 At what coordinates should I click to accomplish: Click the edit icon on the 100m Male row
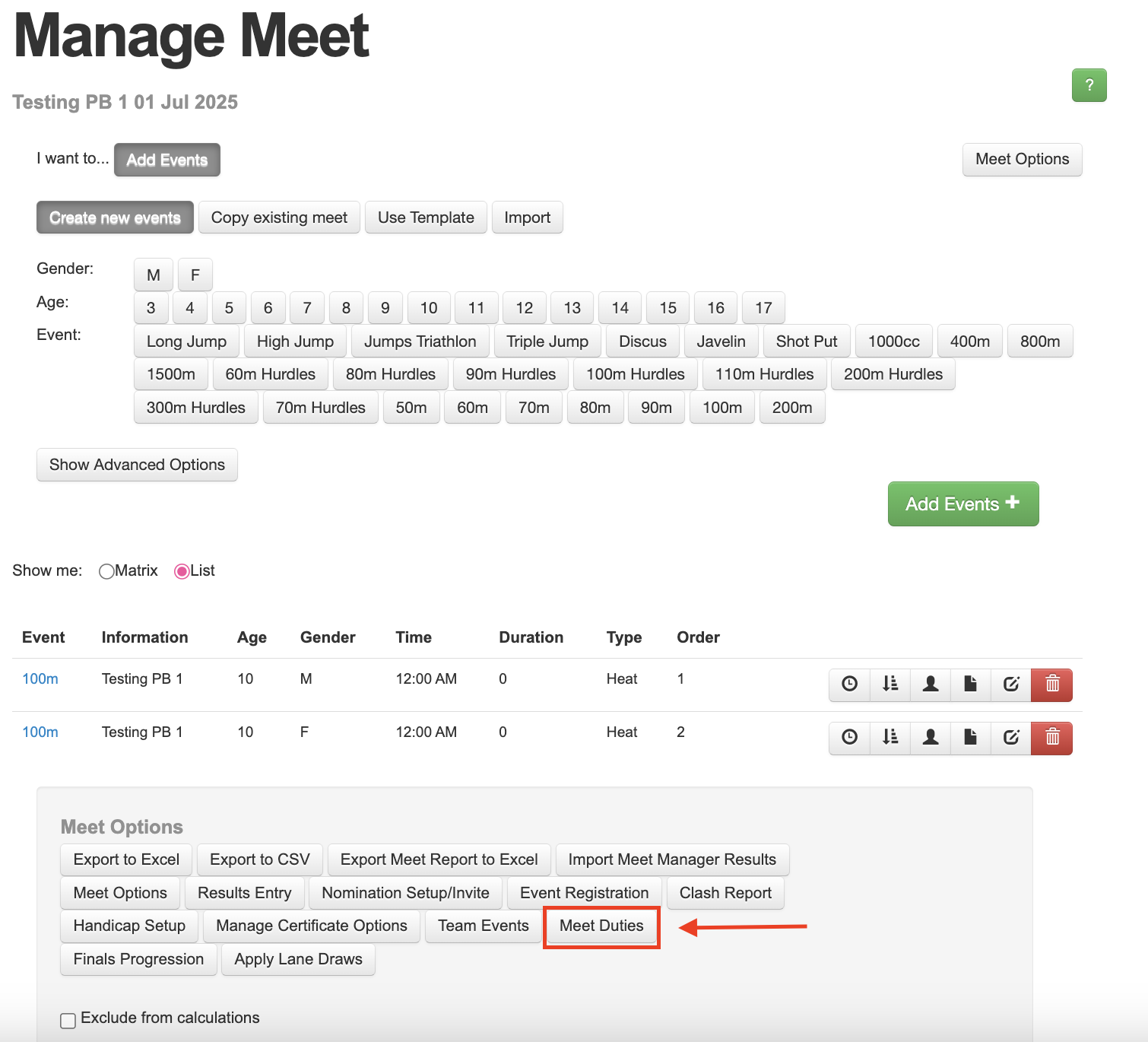pyautogui.click(x=1010, y=685)
